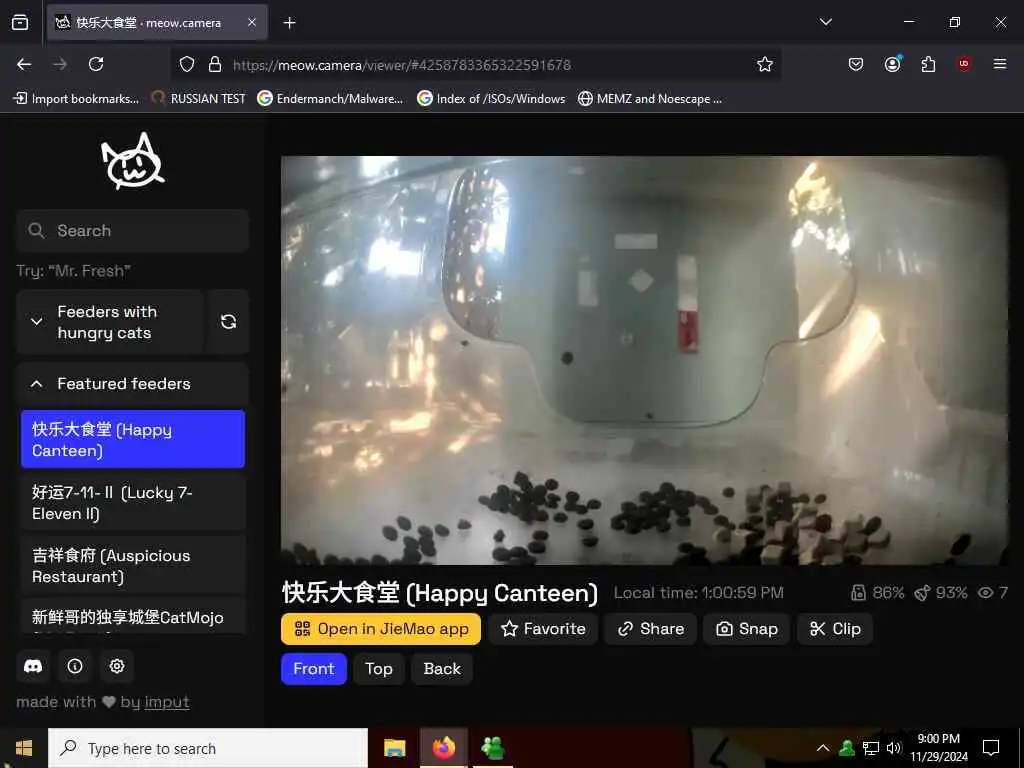Image resolution: width=1024 pixels, height=768 pixels.
Task: Switch to the Top camera view
Action: coord(379,669)
